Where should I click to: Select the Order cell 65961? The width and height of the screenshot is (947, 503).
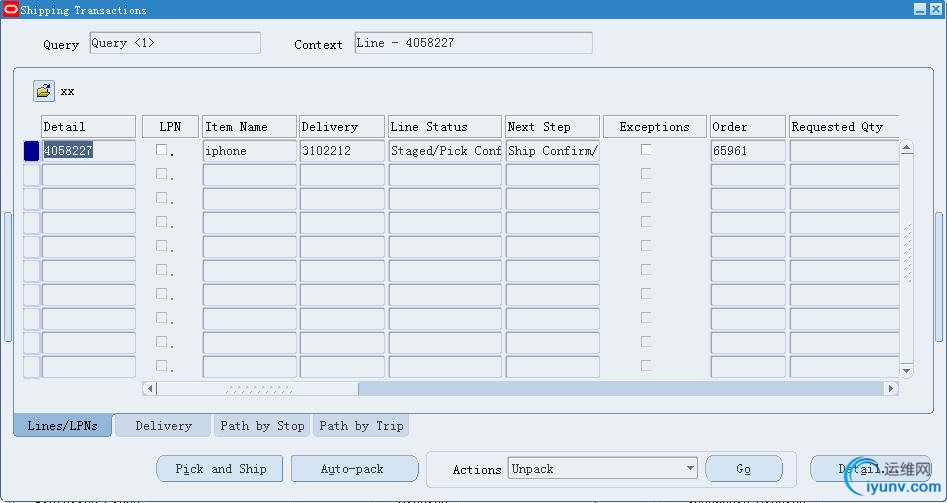tap(748, 151)
